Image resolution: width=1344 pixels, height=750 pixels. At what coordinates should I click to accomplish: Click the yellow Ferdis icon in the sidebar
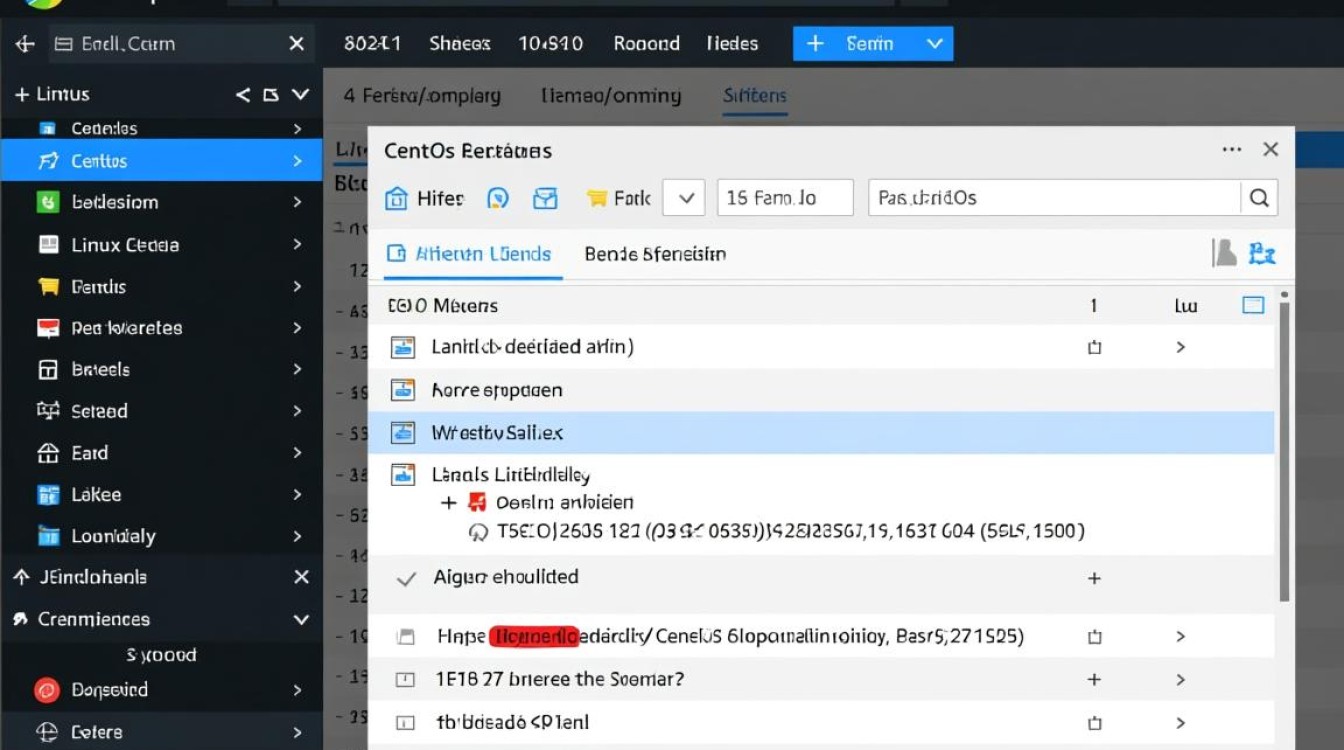coord(48,287)
